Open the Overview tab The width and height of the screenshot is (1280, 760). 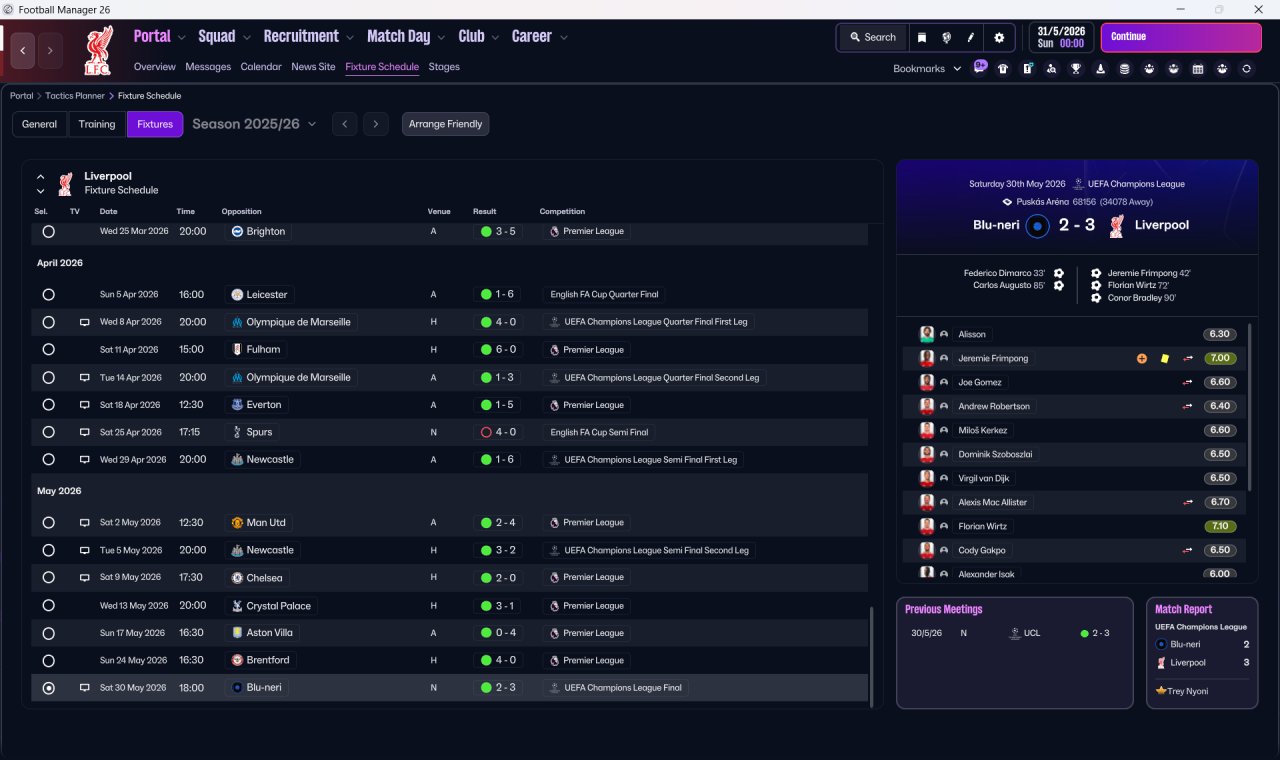(155, 67)
